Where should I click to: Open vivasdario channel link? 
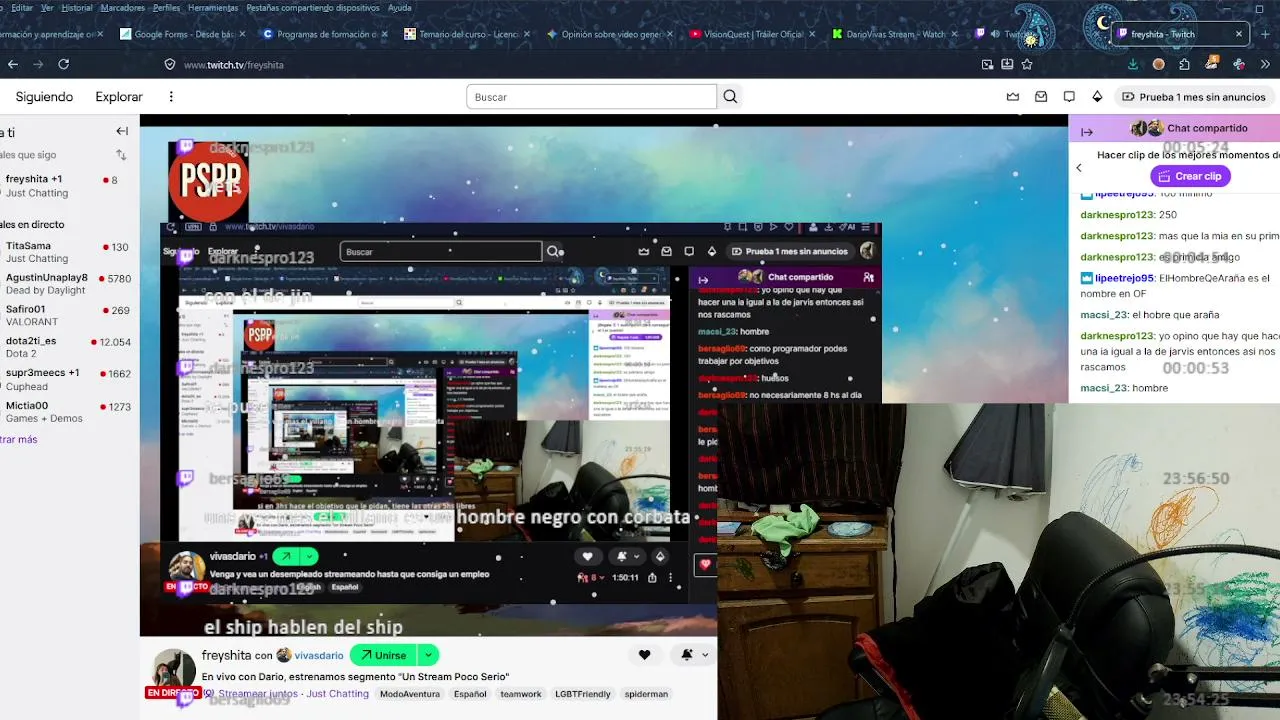[x=319, y=656]
